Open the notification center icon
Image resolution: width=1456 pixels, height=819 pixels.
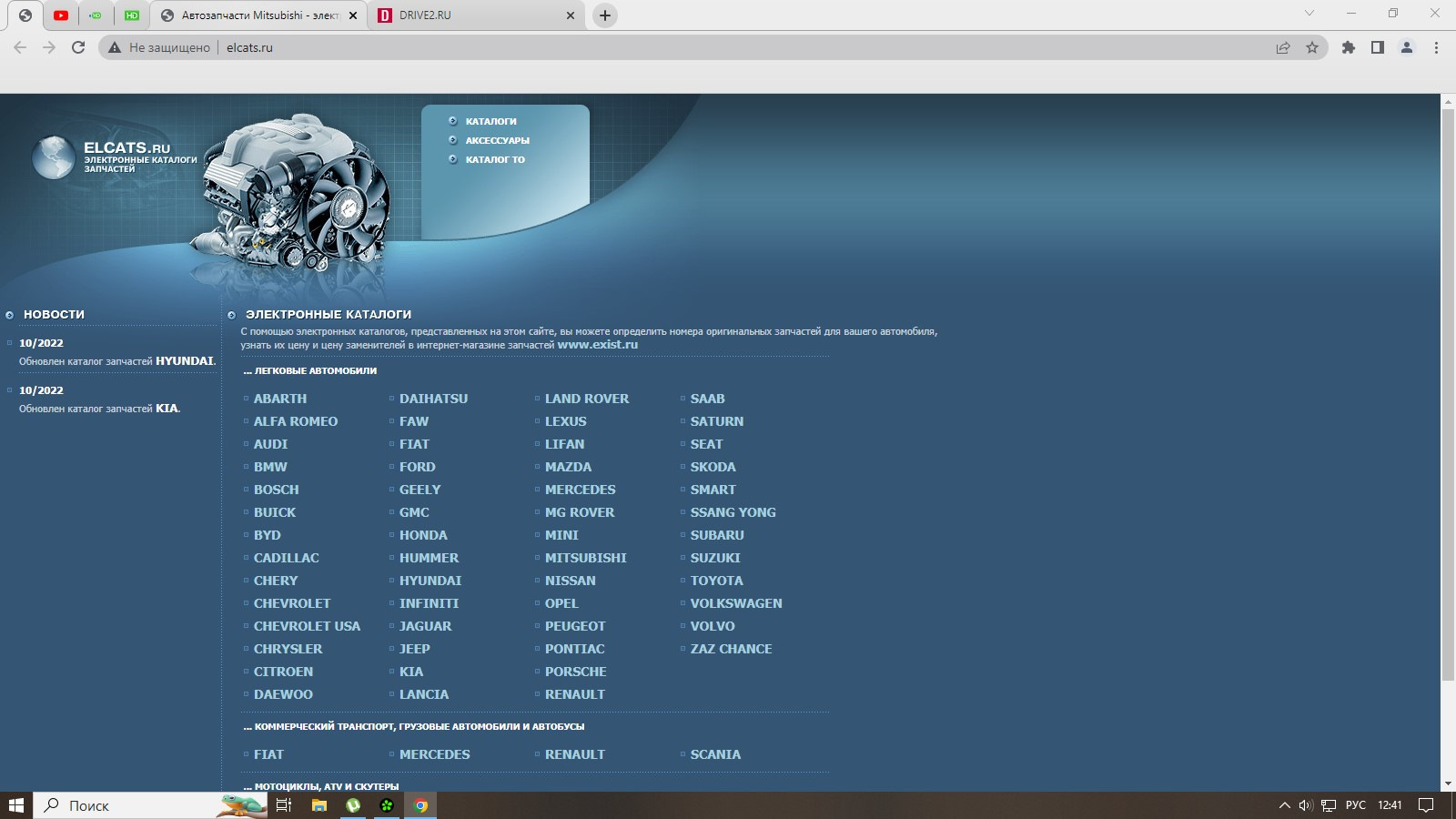click(1426, 805)
